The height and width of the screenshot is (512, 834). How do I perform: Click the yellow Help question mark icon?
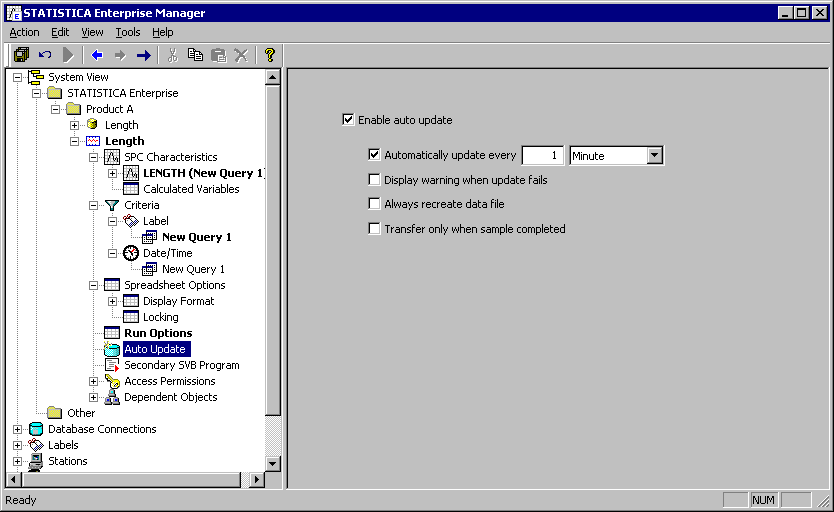point(269,55)
